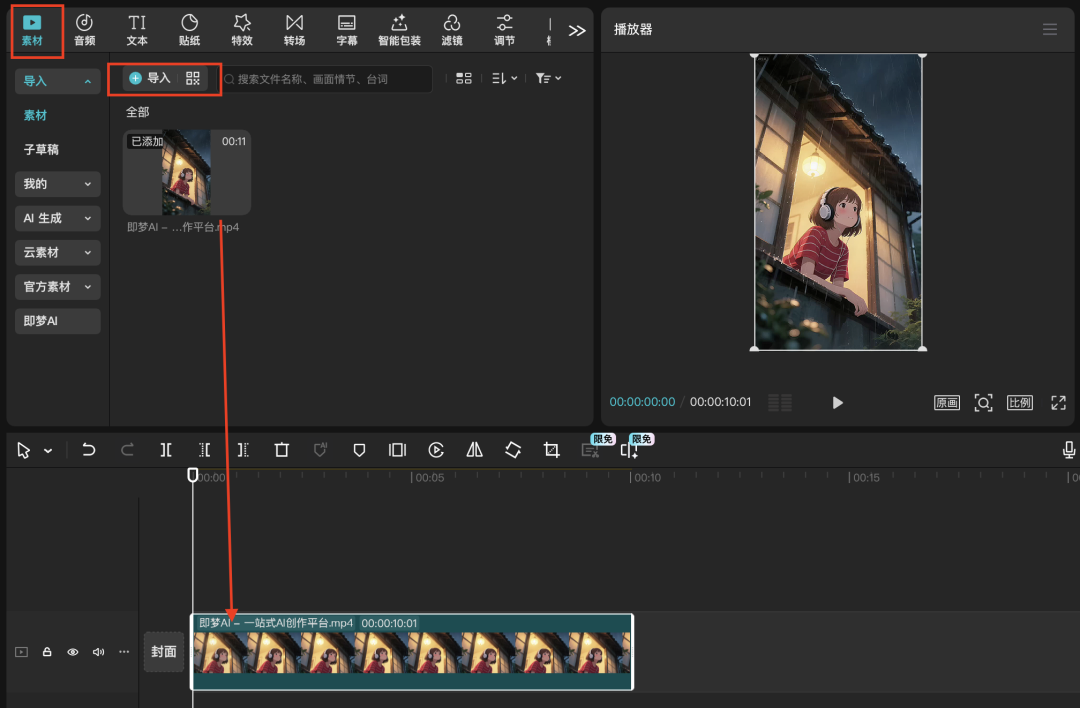
Task: Click the undo arrow icon
Action: (89, 451)
